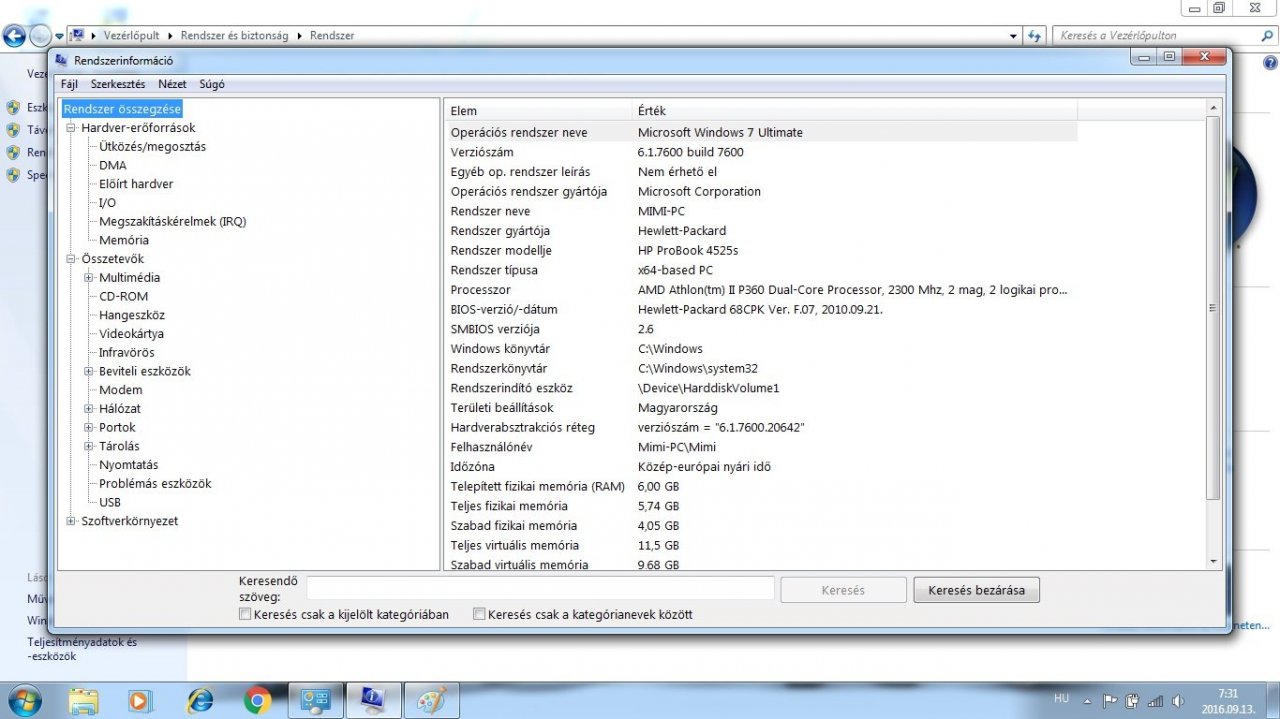Open the Szerkesztés menu
The image size is (1280, 719).
pyautogui.click(x=118, y=84)
